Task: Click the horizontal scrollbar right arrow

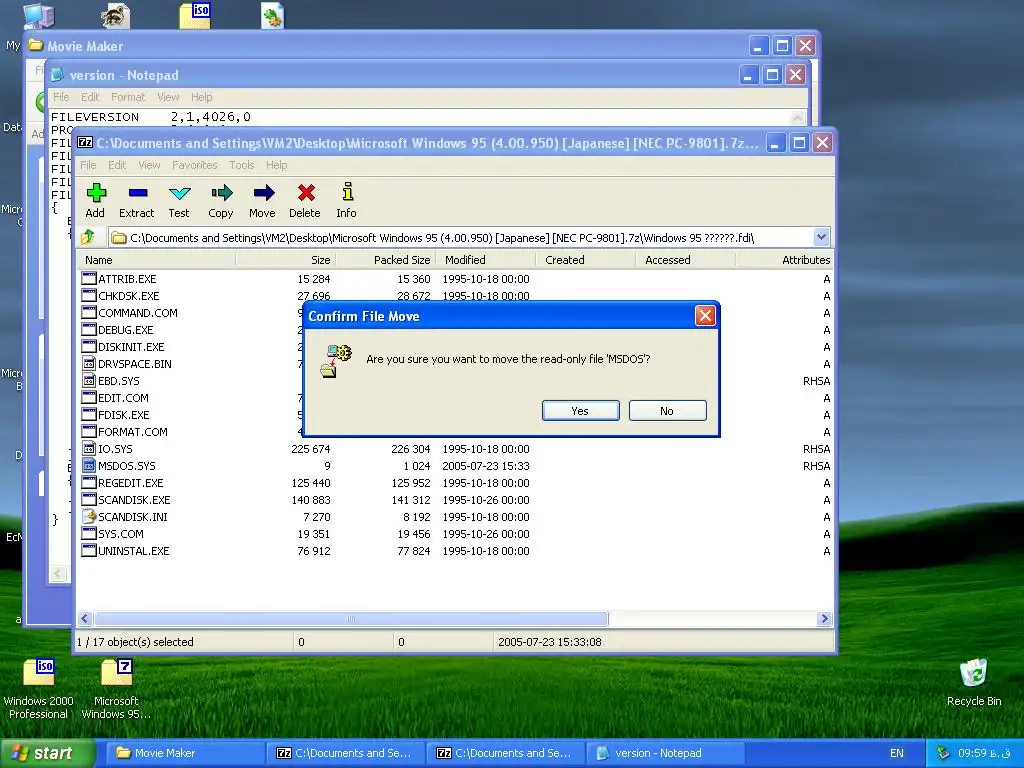Action: [824, 618]
